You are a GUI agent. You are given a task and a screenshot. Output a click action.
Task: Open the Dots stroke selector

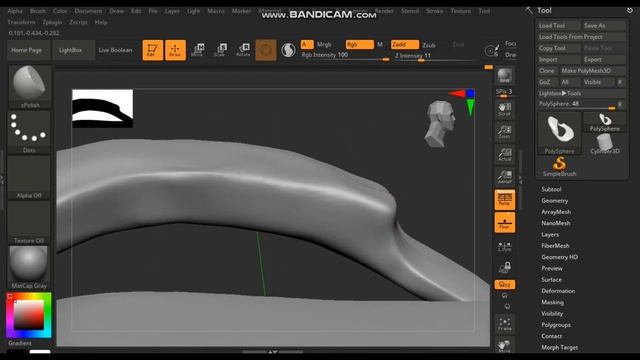click(29, 131)
